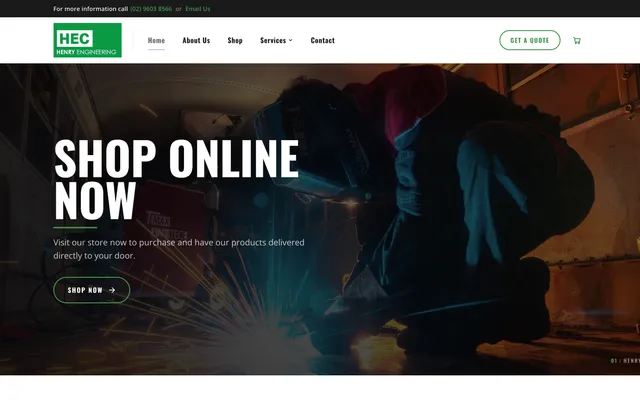The width and height of the screenshot is (640, 400).
Task: Click the Email Us link
Action: tap(198, 9)
